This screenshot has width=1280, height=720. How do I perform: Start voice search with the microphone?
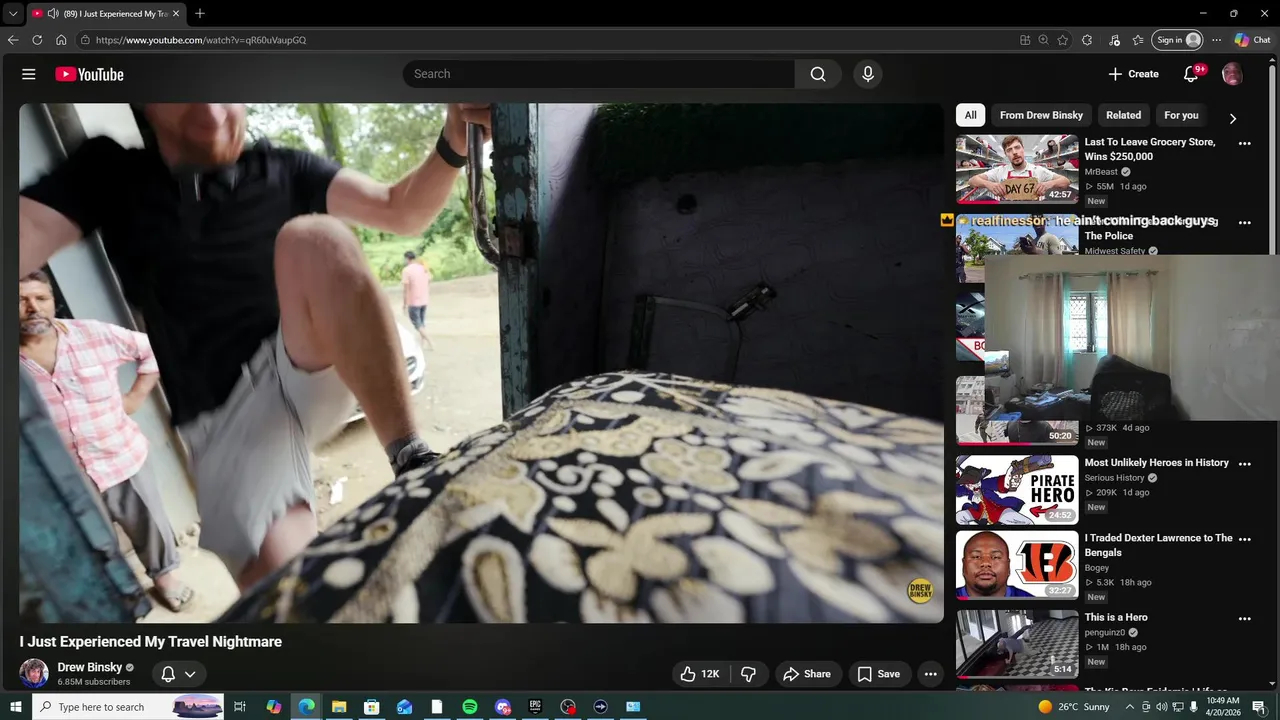(x=868, y=74)
